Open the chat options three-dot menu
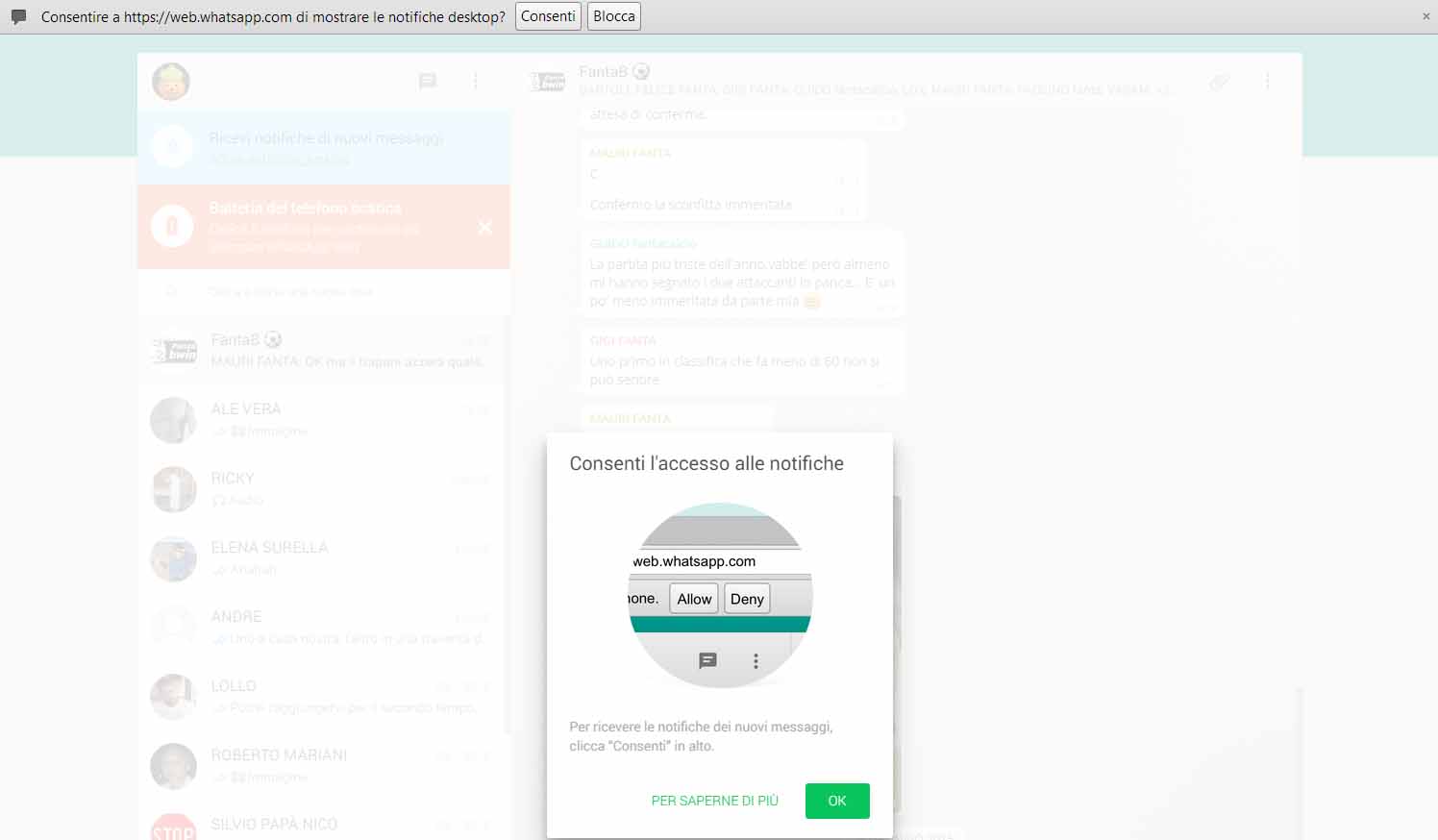The width and height of the screenshot is (1438, 840). click(1268, 82)
